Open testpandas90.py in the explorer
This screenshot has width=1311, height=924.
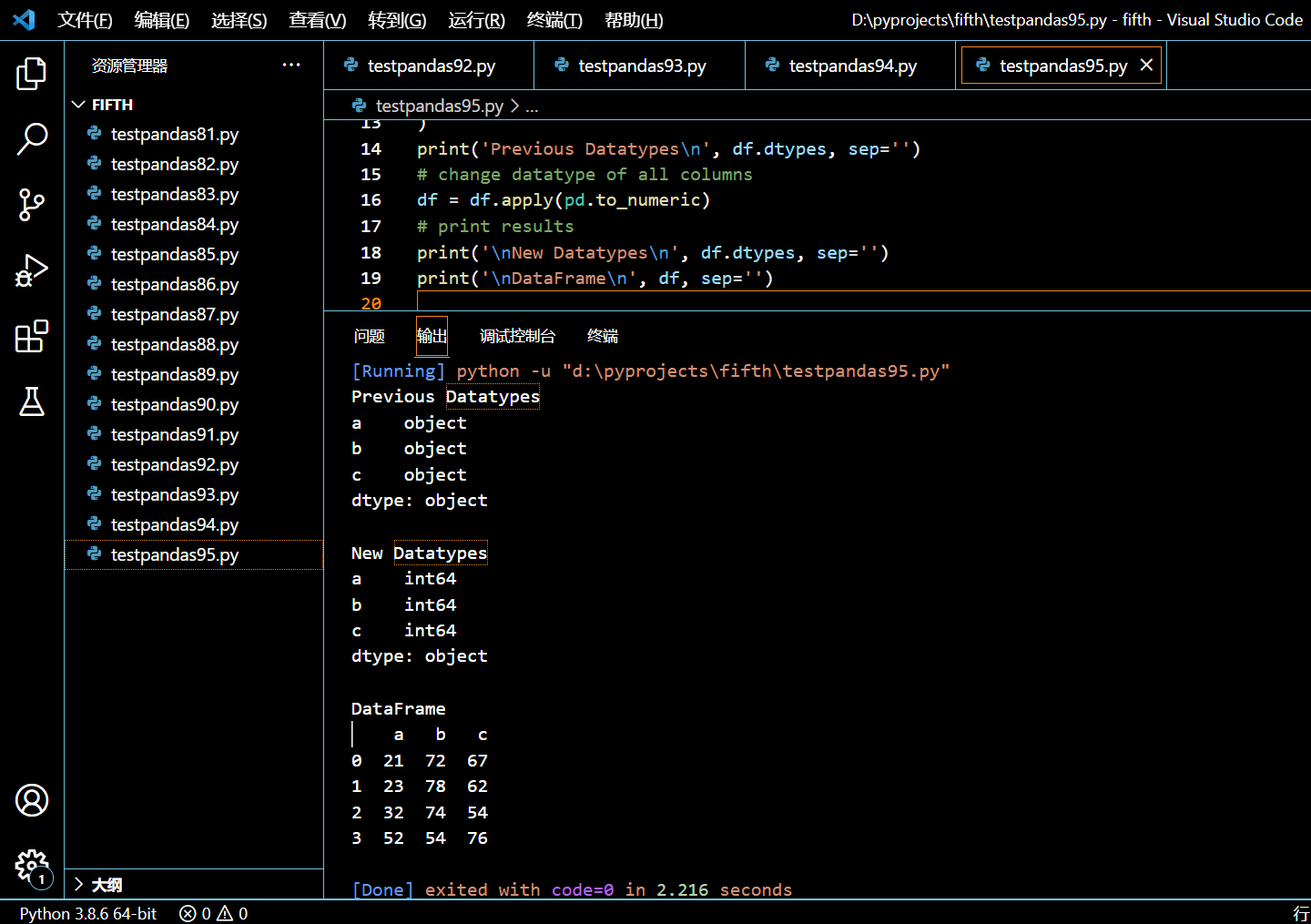(194, 405)
